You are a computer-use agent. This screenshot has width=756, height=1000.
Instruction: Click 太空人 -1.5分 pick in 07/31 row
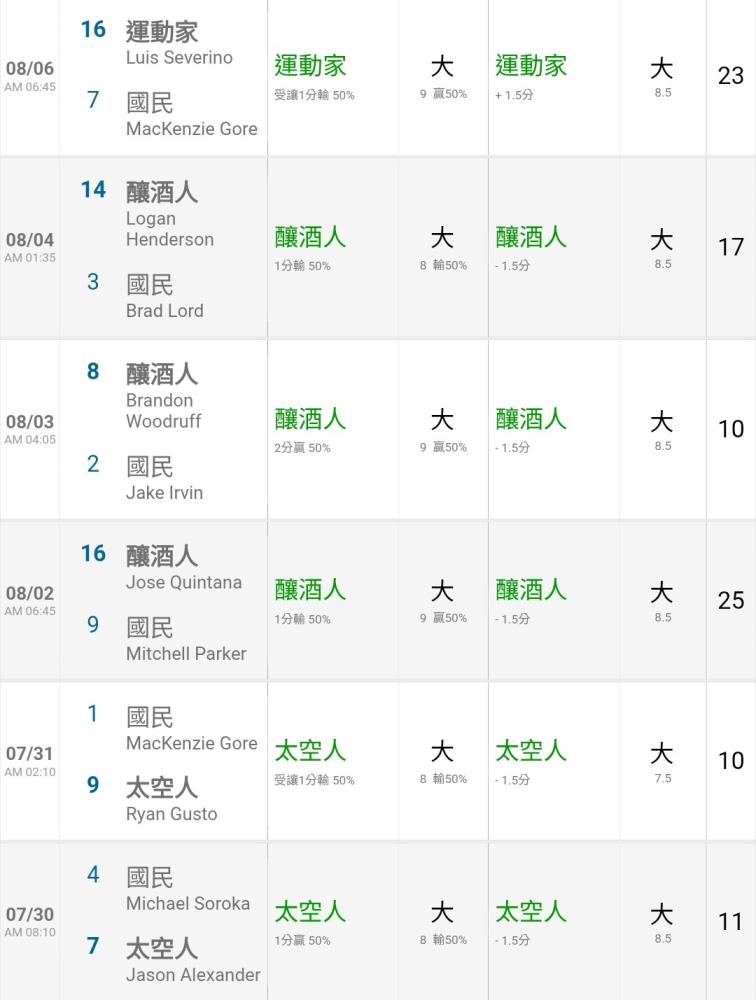point(531,762)
